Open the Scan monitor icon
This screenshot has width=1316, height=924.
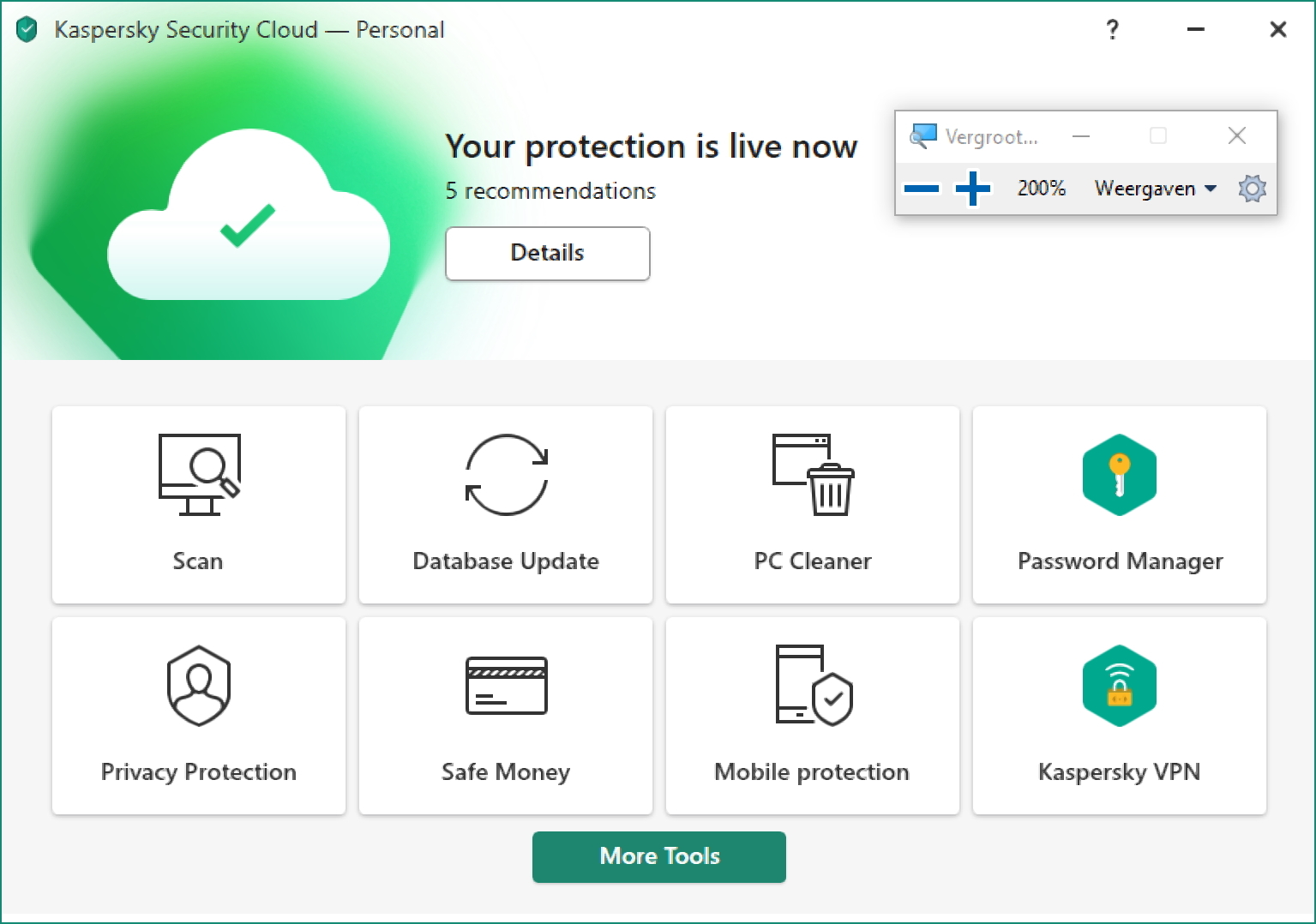(199, 475)
